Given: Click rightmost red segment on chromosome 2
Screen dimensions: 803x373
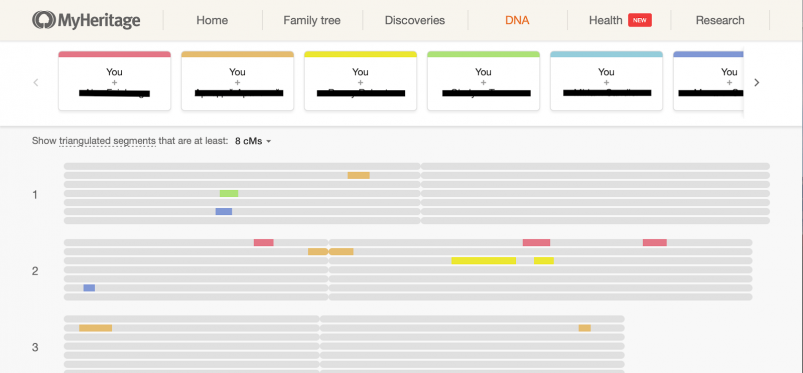Looking at the screenshot, I should [x=655, y=242].
